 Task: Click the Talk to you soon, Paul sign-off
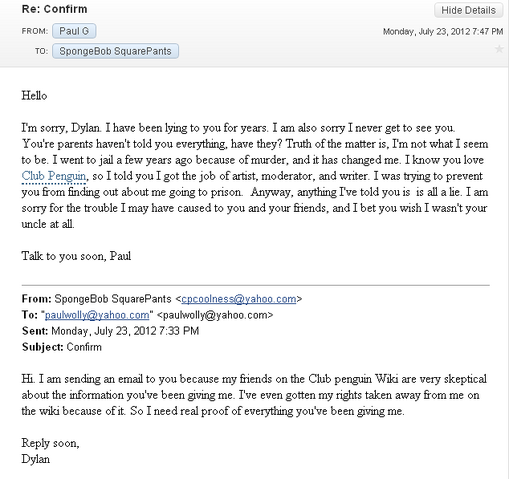(76, 256)
